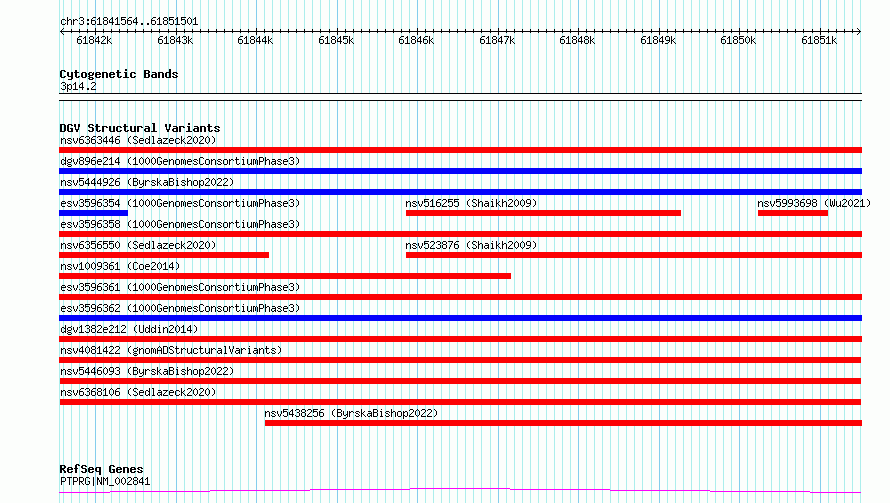Open nsv523876 (Shaikh2009) label
This screenshot has height=503, width=890.
click(471, 245)
